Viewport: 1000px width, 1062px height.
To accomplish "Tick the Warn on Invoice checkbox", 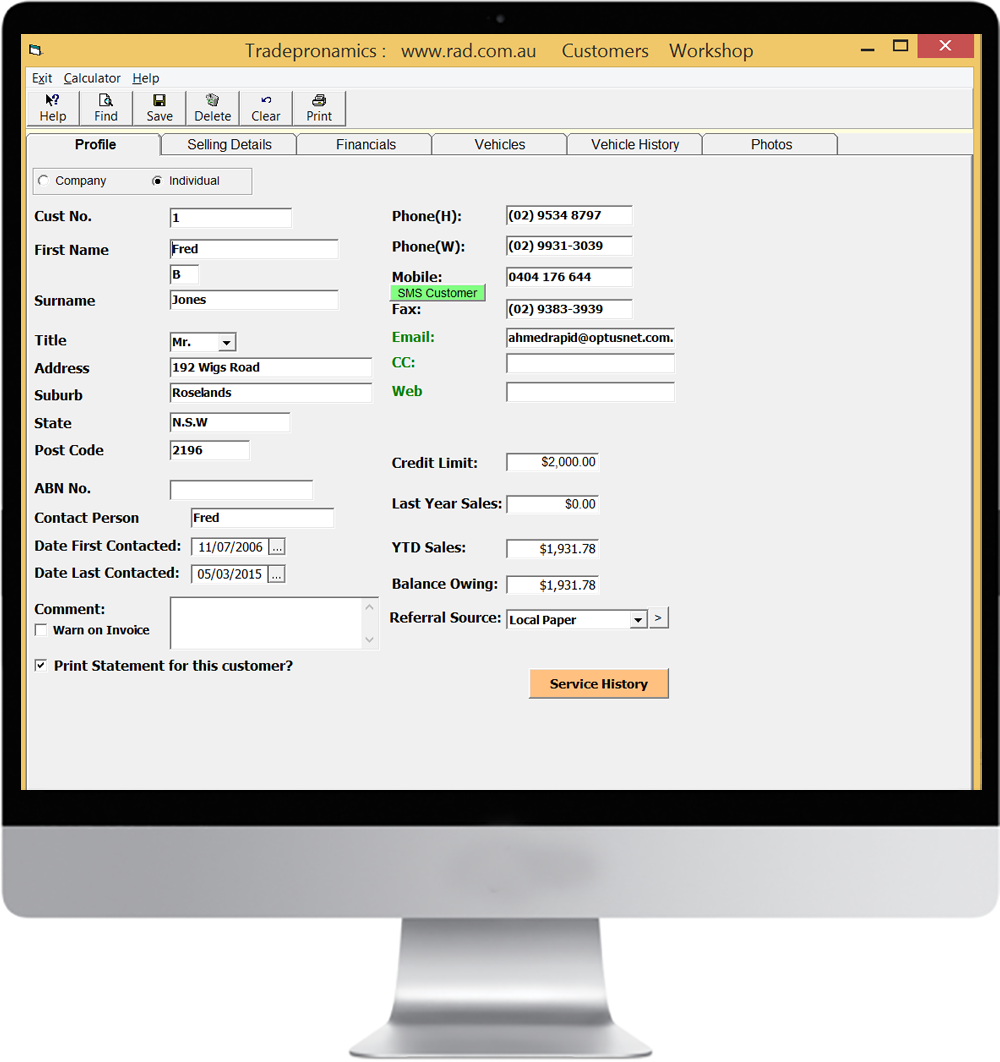I will coord(41,630).
